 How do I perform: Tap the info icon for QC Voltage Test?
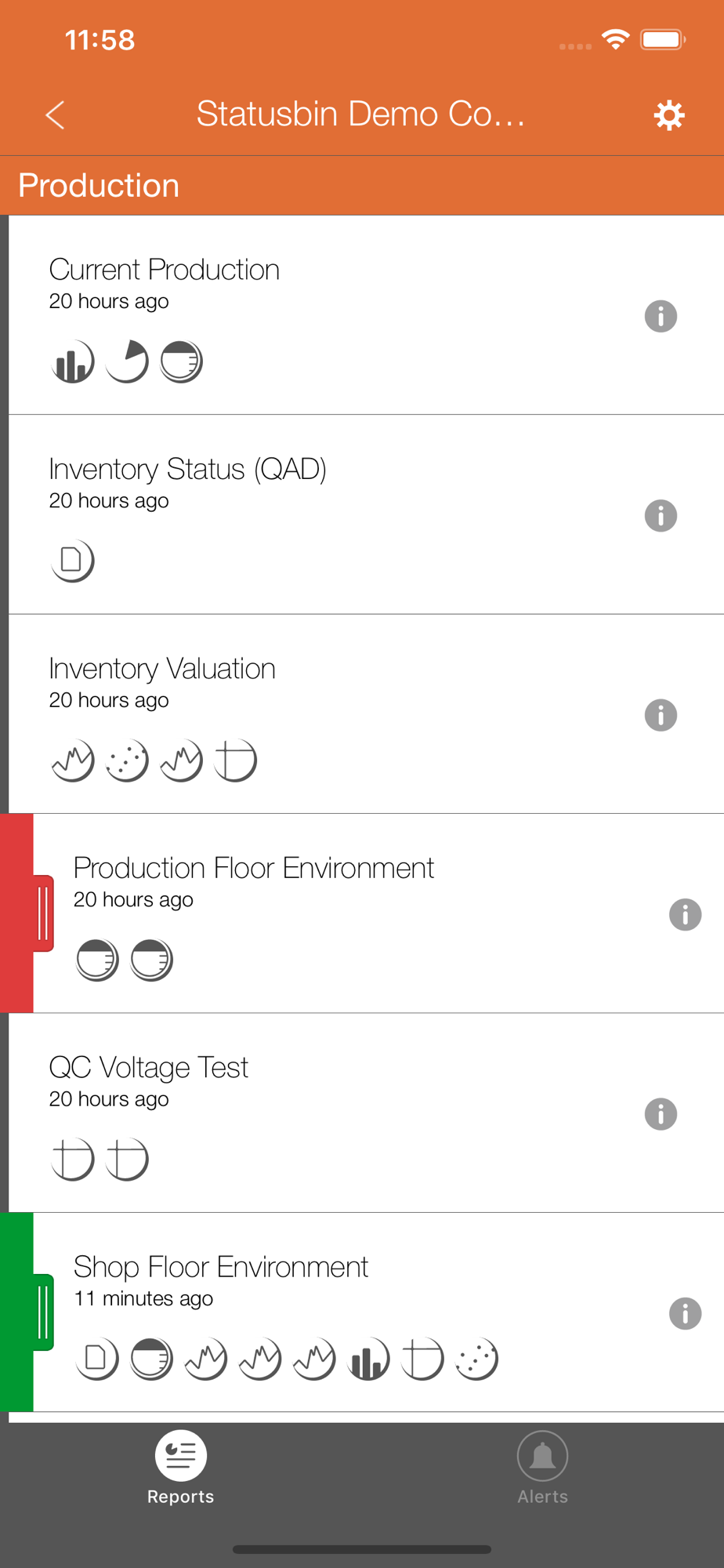pyautogui.click(x=661, y=1114)
